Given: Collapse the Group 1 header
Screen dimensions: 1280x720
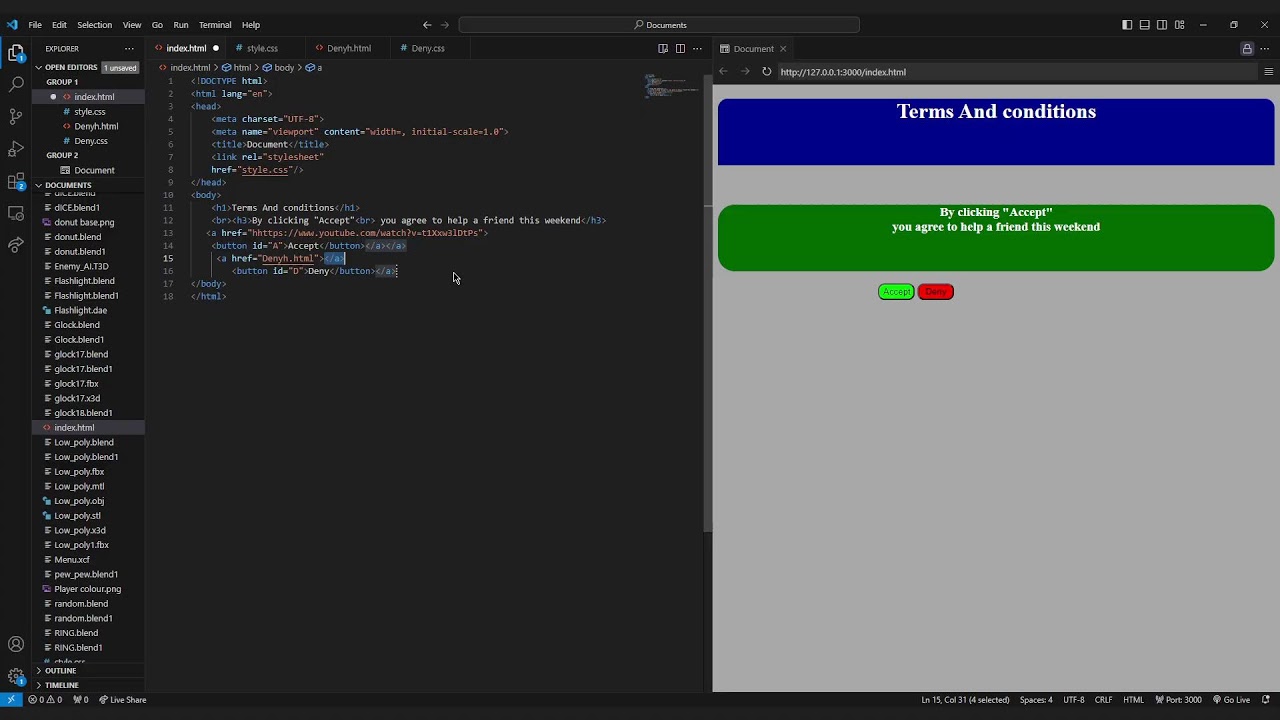Looking at the screenshot, I should coord(62,82).
